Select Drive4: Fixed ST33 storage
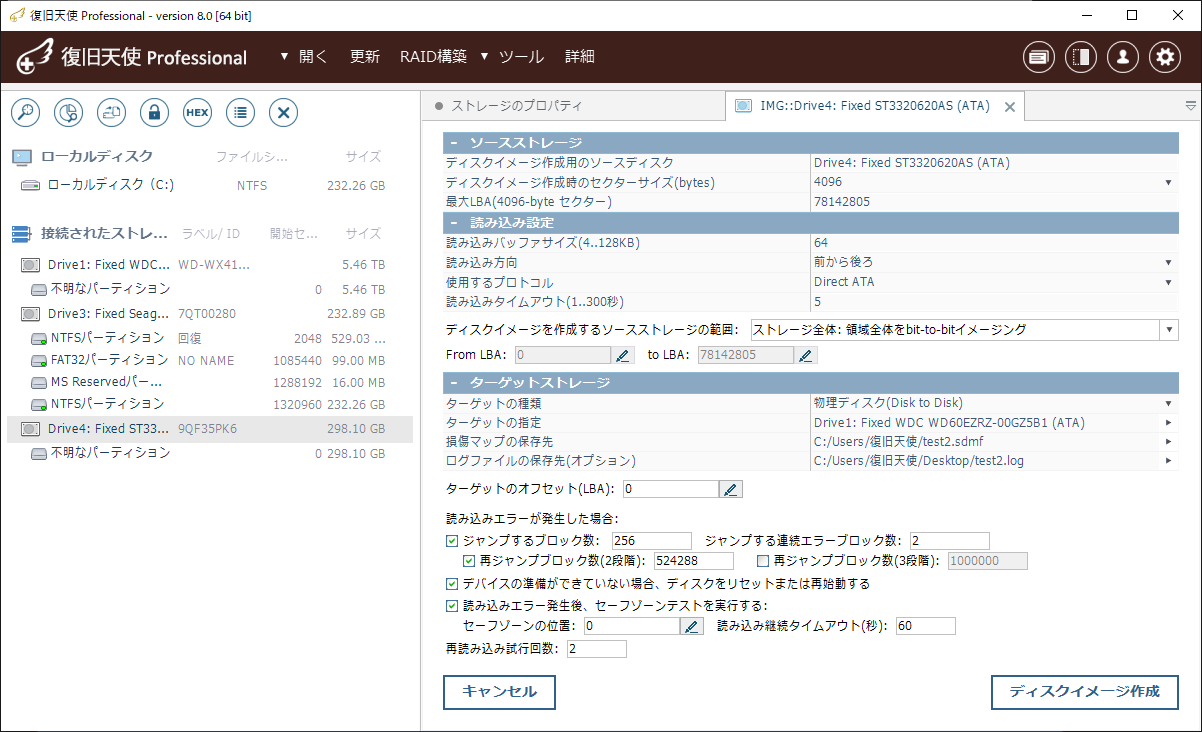Viewport: 1202px width, 732px height. click(x=210, y=429)
